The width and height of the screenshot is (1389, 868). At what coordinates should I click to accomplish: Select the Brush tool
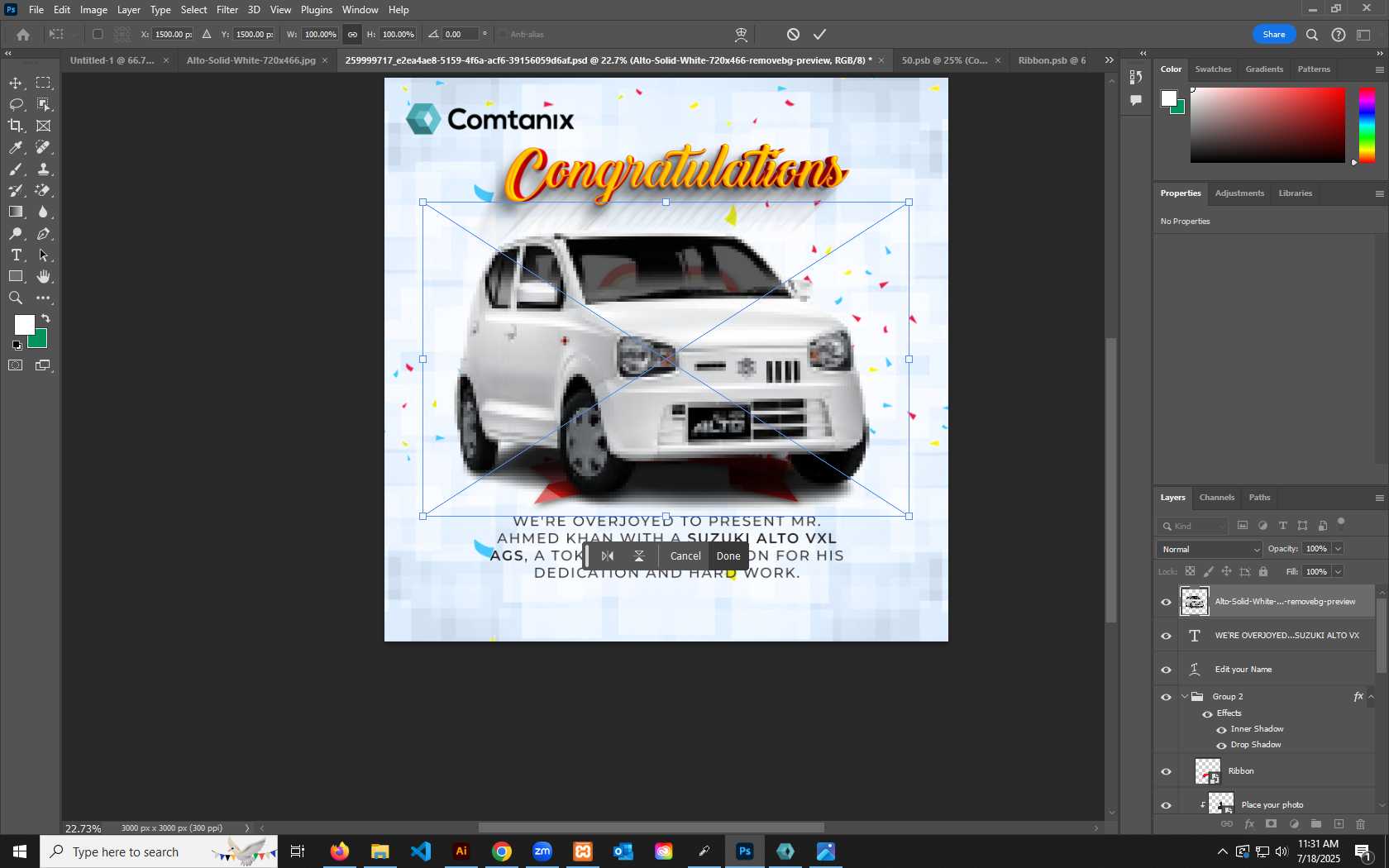coord(16,169)
